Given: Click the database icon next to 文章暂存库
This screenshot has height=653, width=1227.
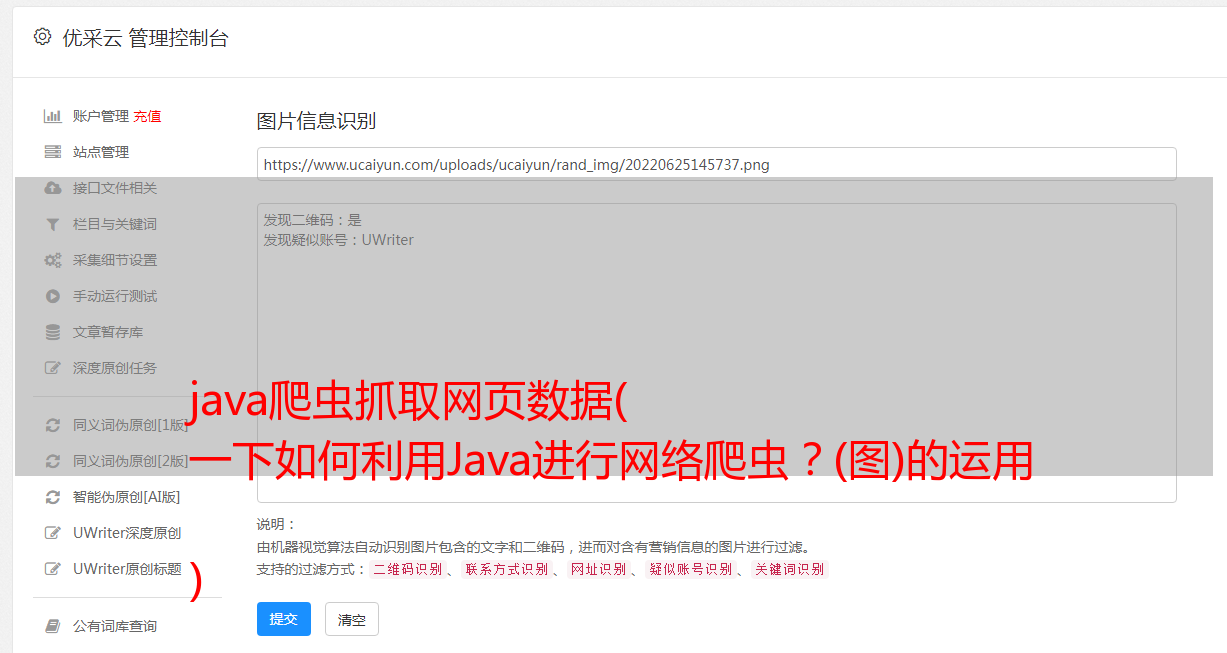Looking at the screenshot, I should click(x=53, y=332).
